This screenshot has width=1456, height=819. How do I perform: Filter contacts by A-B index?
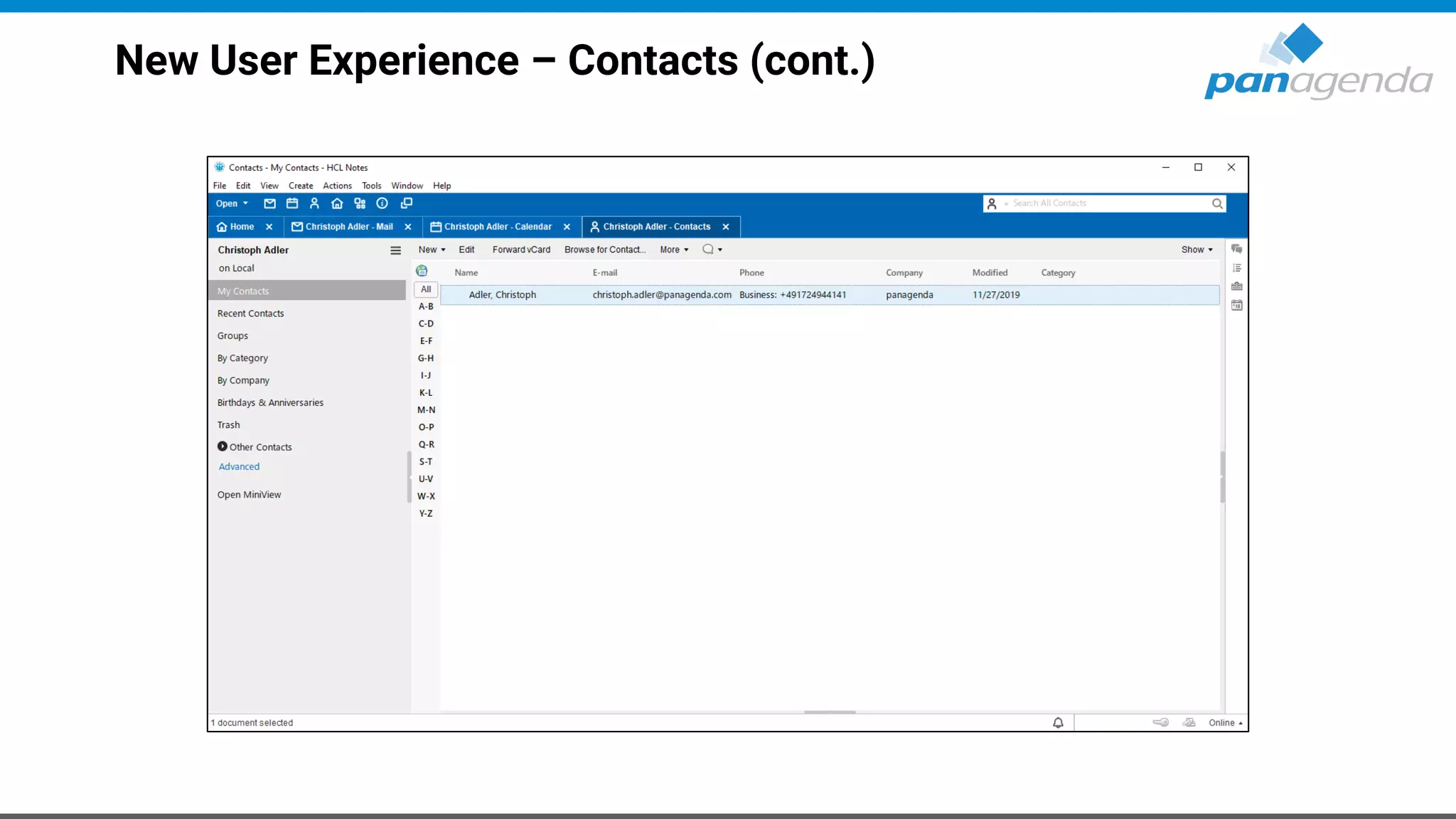pyautogui.click(x=426, y=306)
